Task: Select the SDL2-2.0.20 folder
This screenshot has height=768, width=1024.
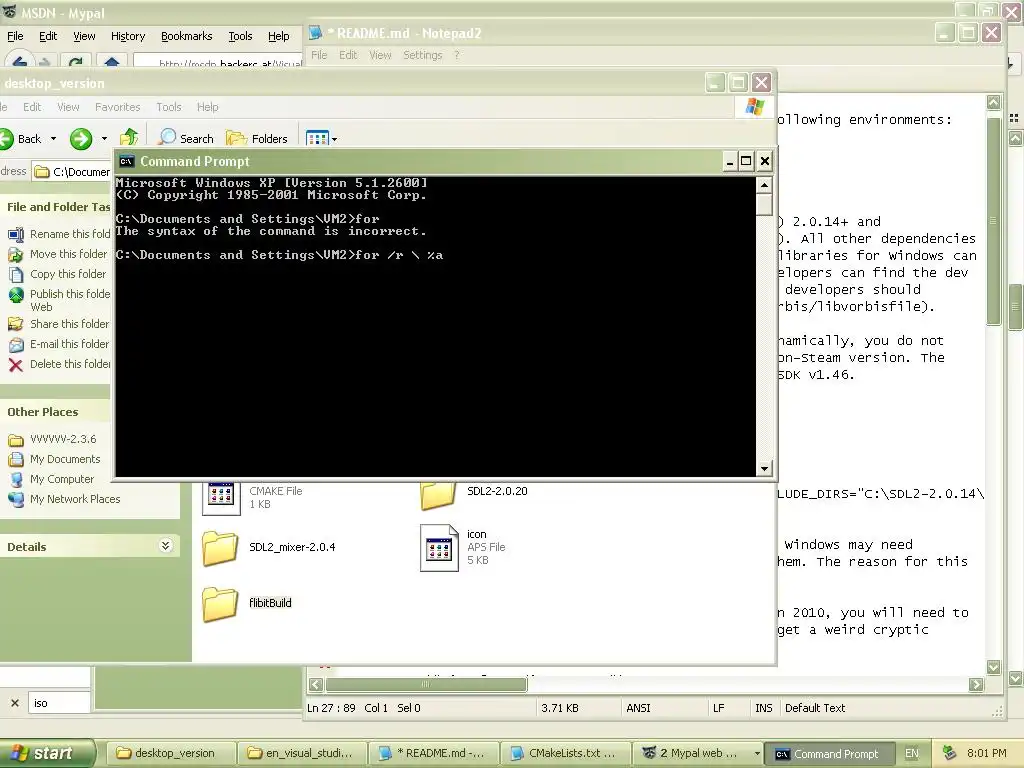Action: tap(438, 496)
